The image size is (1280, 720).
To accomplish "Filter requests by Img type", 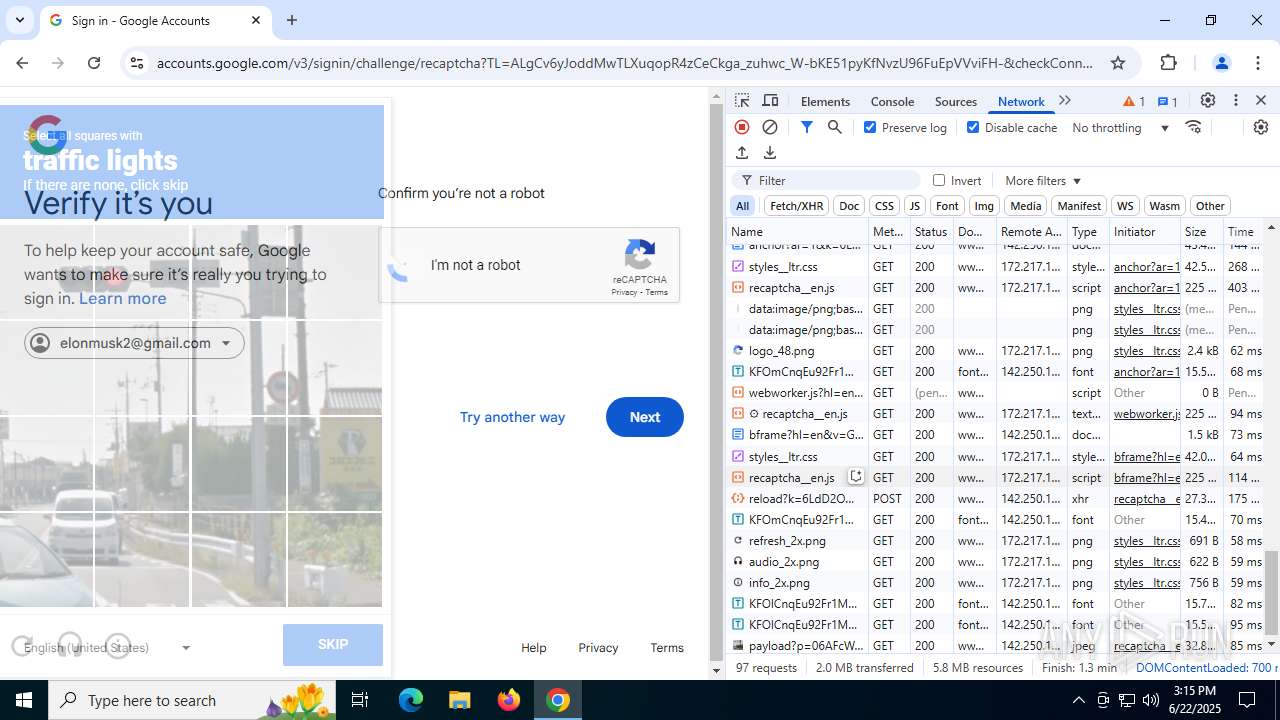I will point(984,206).
